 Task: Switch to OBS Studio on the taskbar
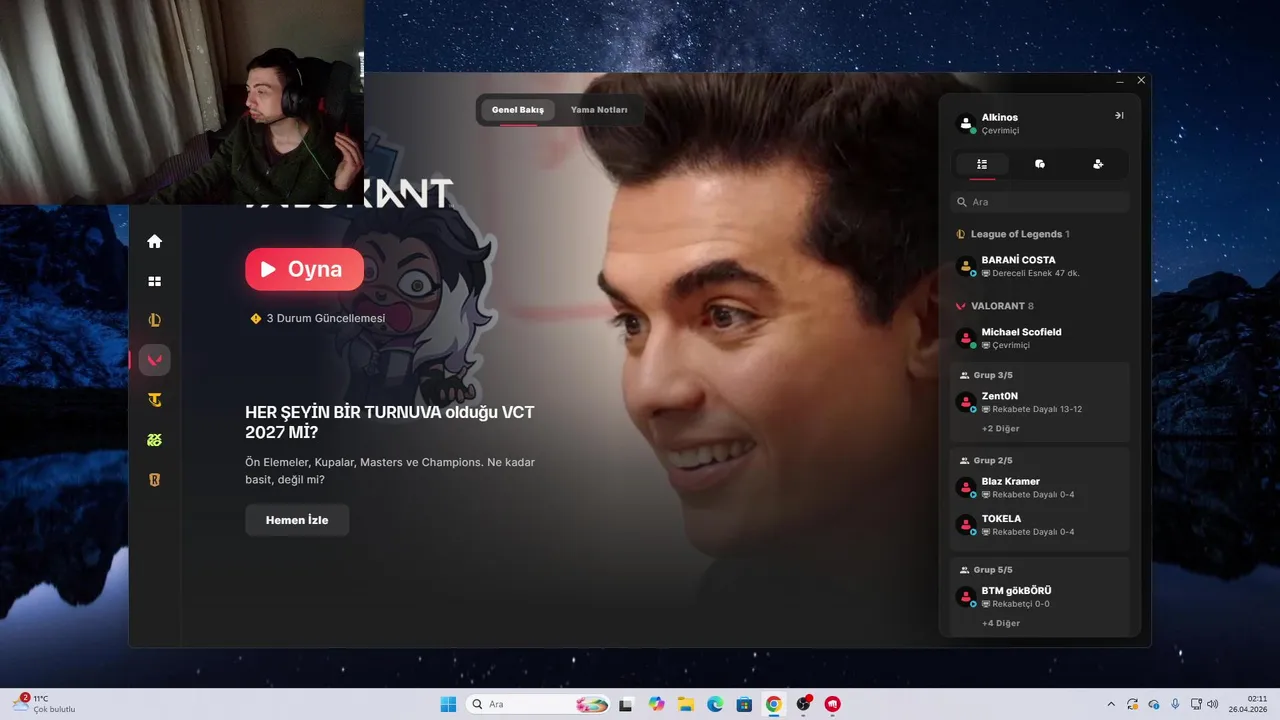point(803,704)
